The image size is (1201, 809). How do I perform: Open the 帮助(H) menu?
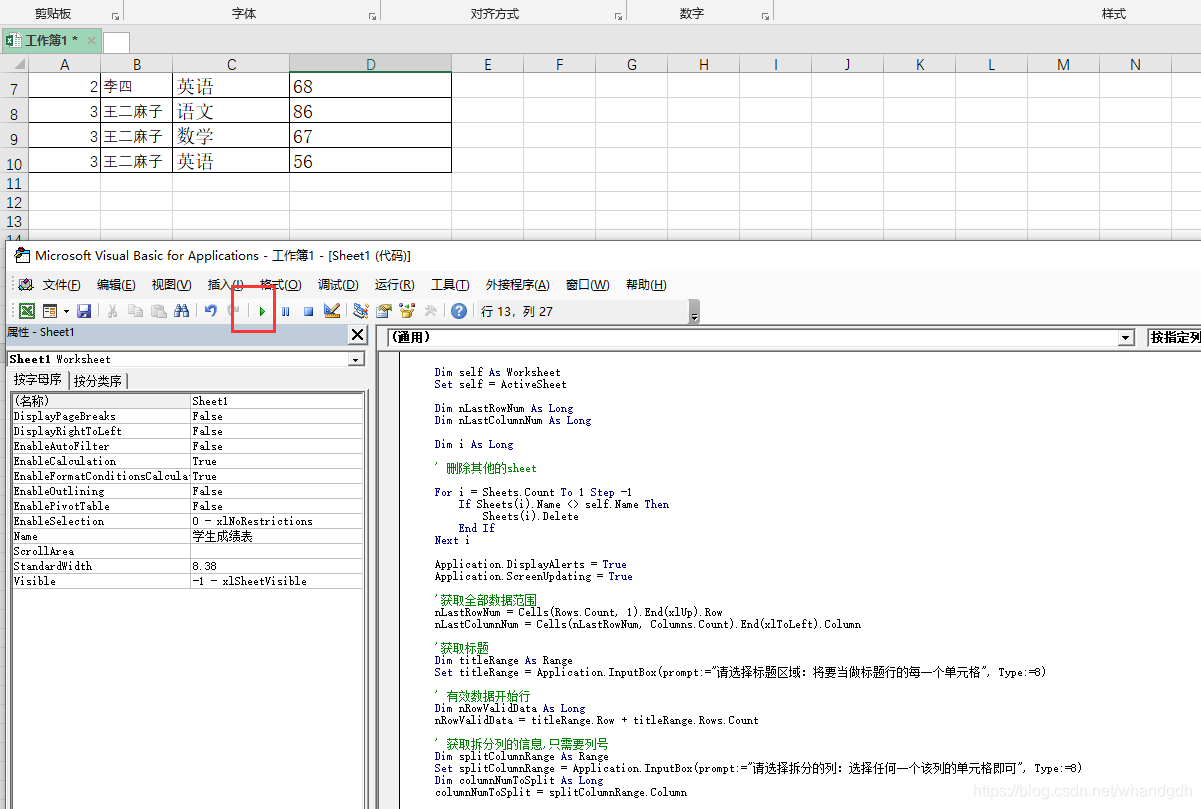click(646, 285)
